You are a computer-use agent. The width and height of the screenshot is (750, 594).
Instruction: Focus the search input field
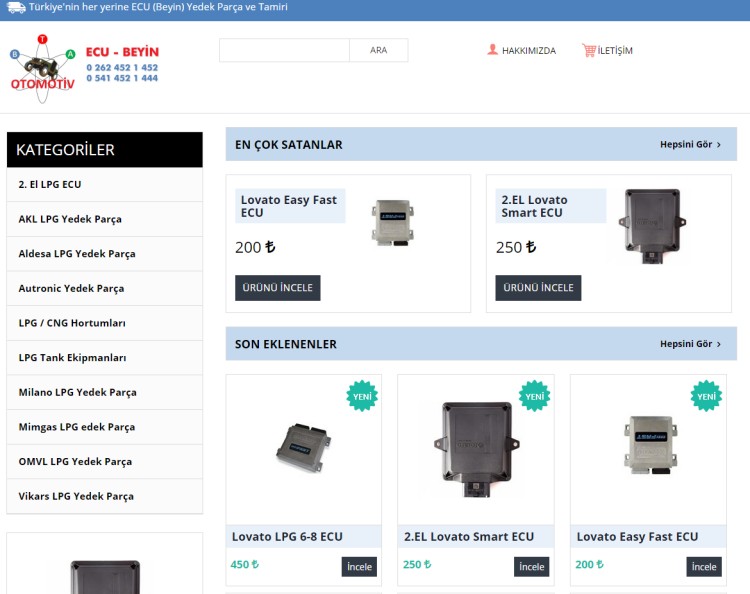[285, 50]
